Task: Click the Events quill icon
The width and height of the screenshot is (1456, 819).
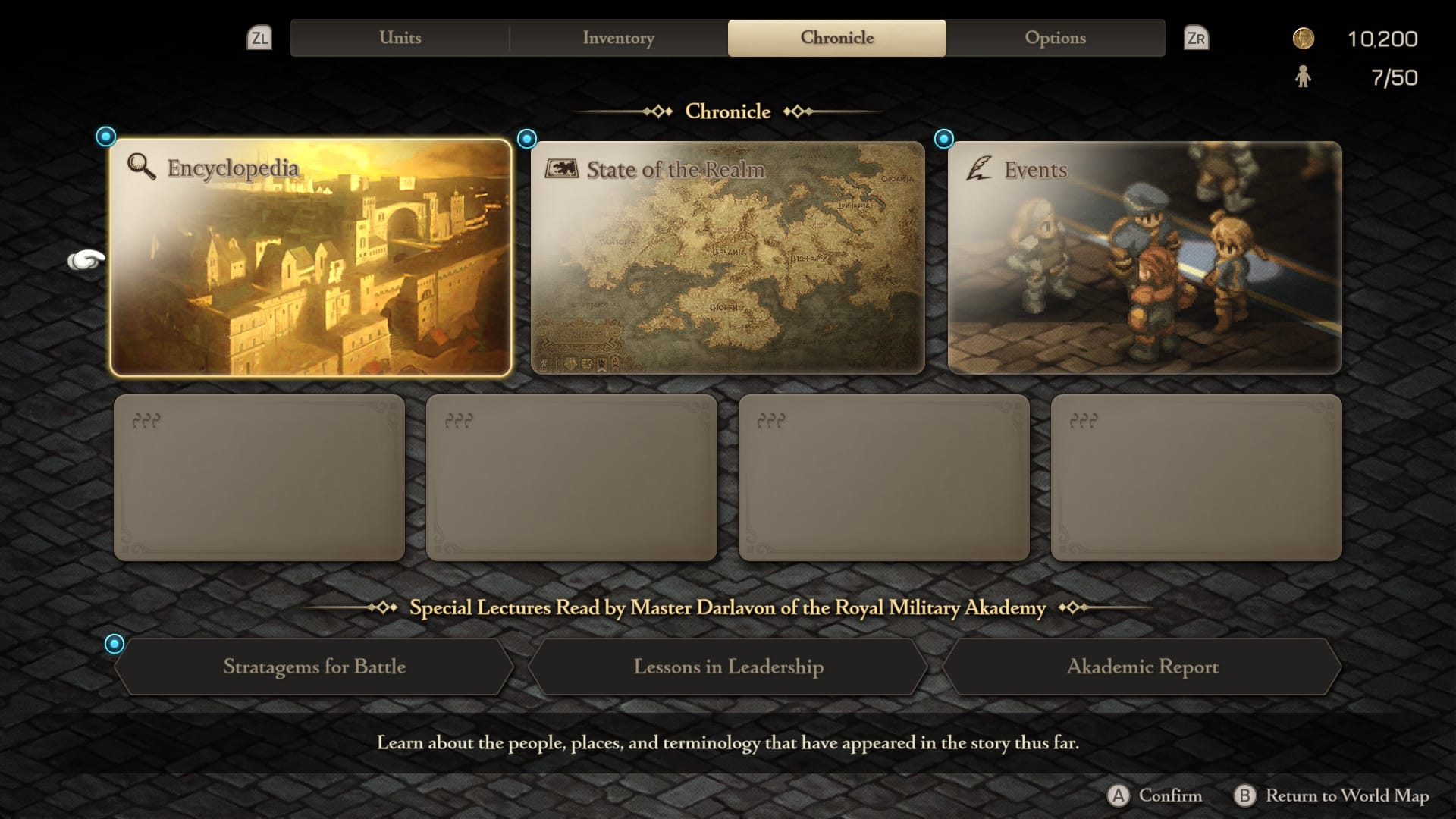Action: 978,168
